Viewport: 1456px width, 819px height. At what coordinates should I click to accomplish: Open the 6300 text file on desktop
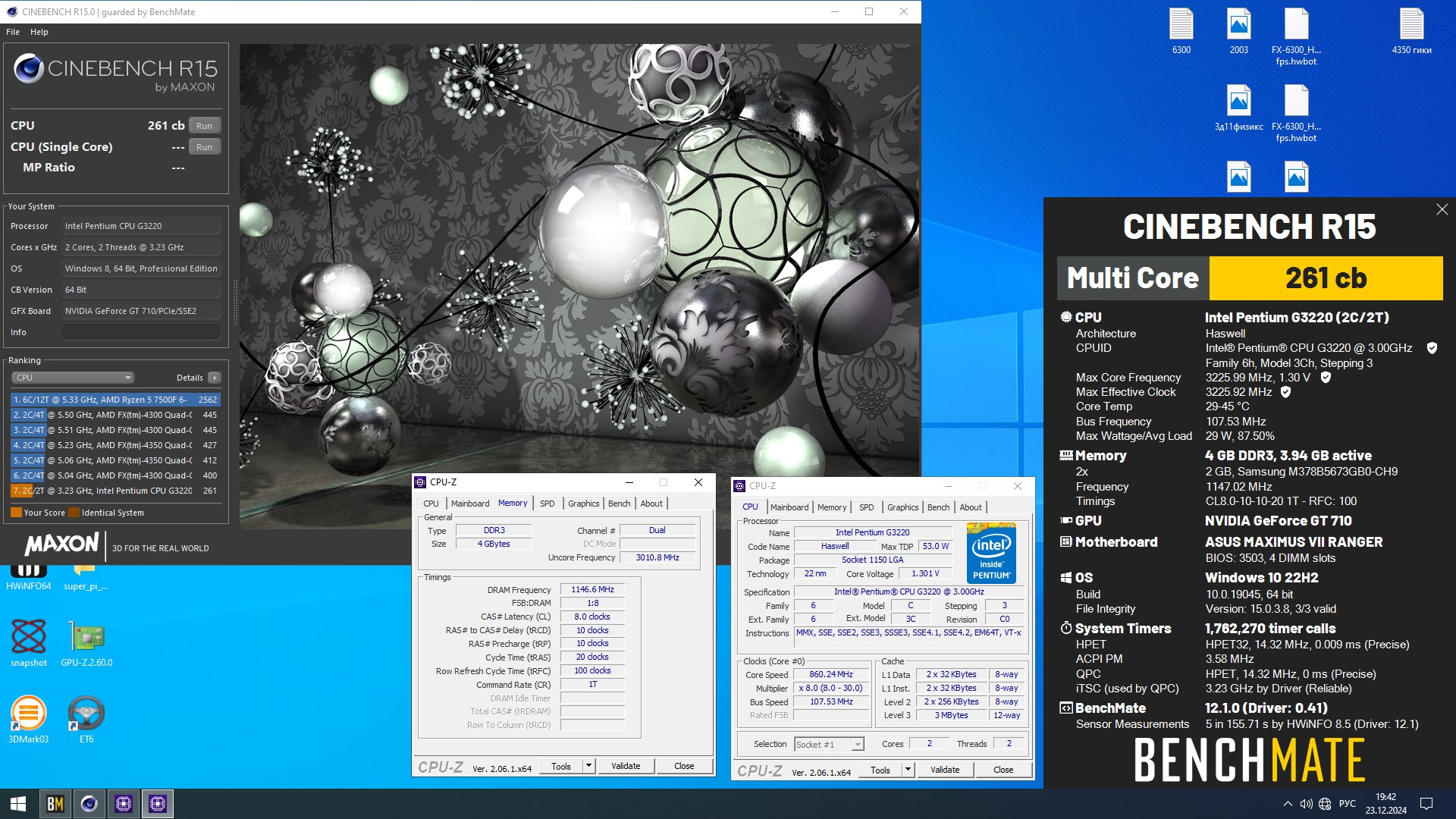click(x=1181, y=31)
